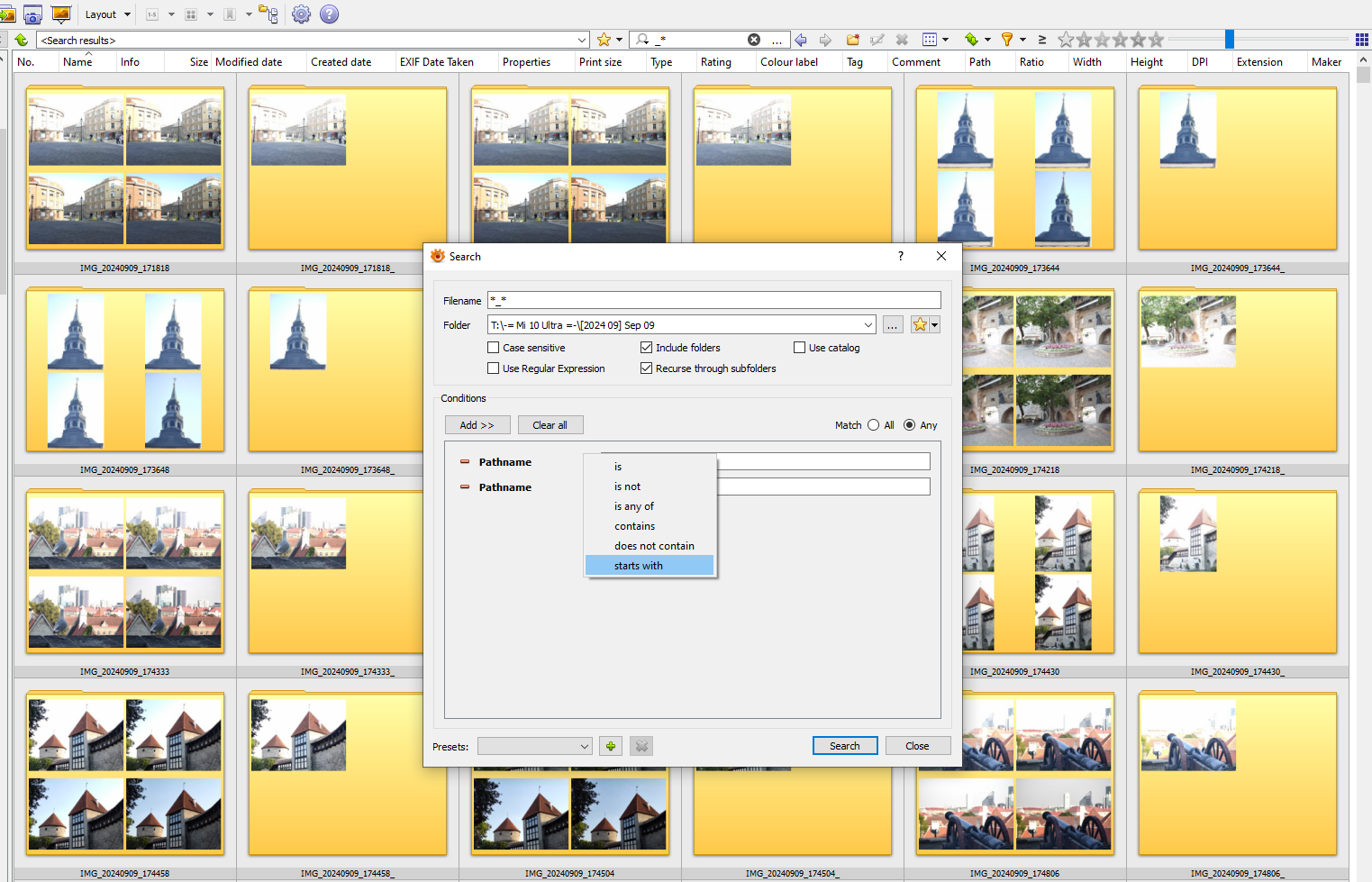Click the help question mark toolbar icon
The height and width of the screenshot is (882, 1372).
click(x=329, y=14)
